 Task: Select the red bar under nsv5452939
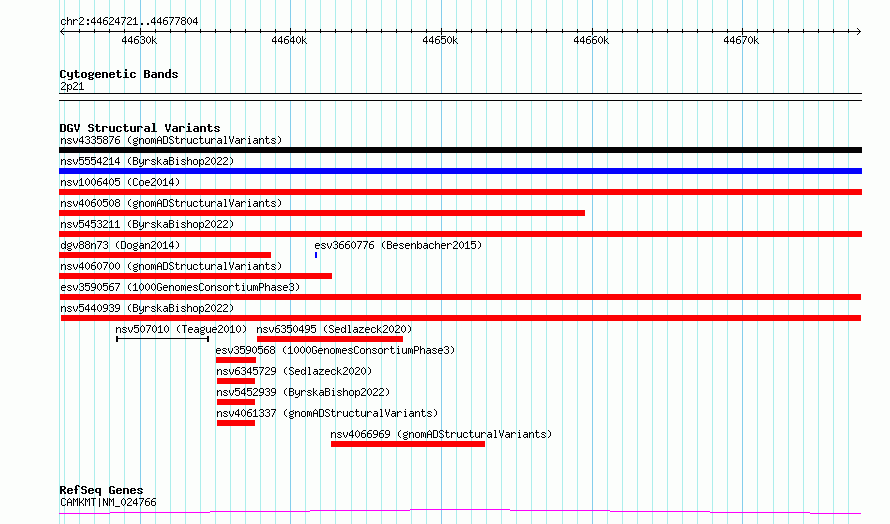click(236, 402)
